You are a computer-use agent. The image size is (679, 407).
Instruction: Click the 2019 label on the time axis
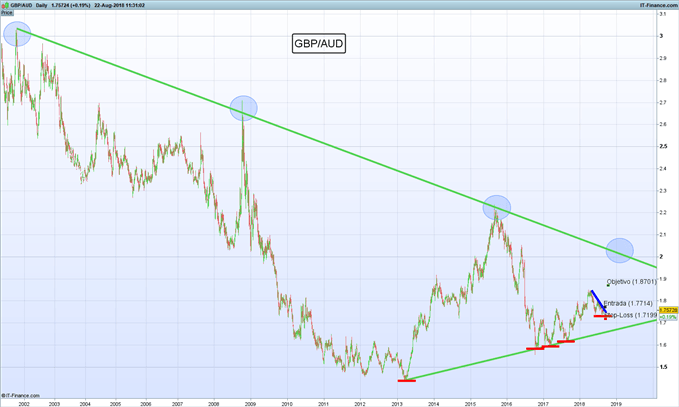pos(617,404)
